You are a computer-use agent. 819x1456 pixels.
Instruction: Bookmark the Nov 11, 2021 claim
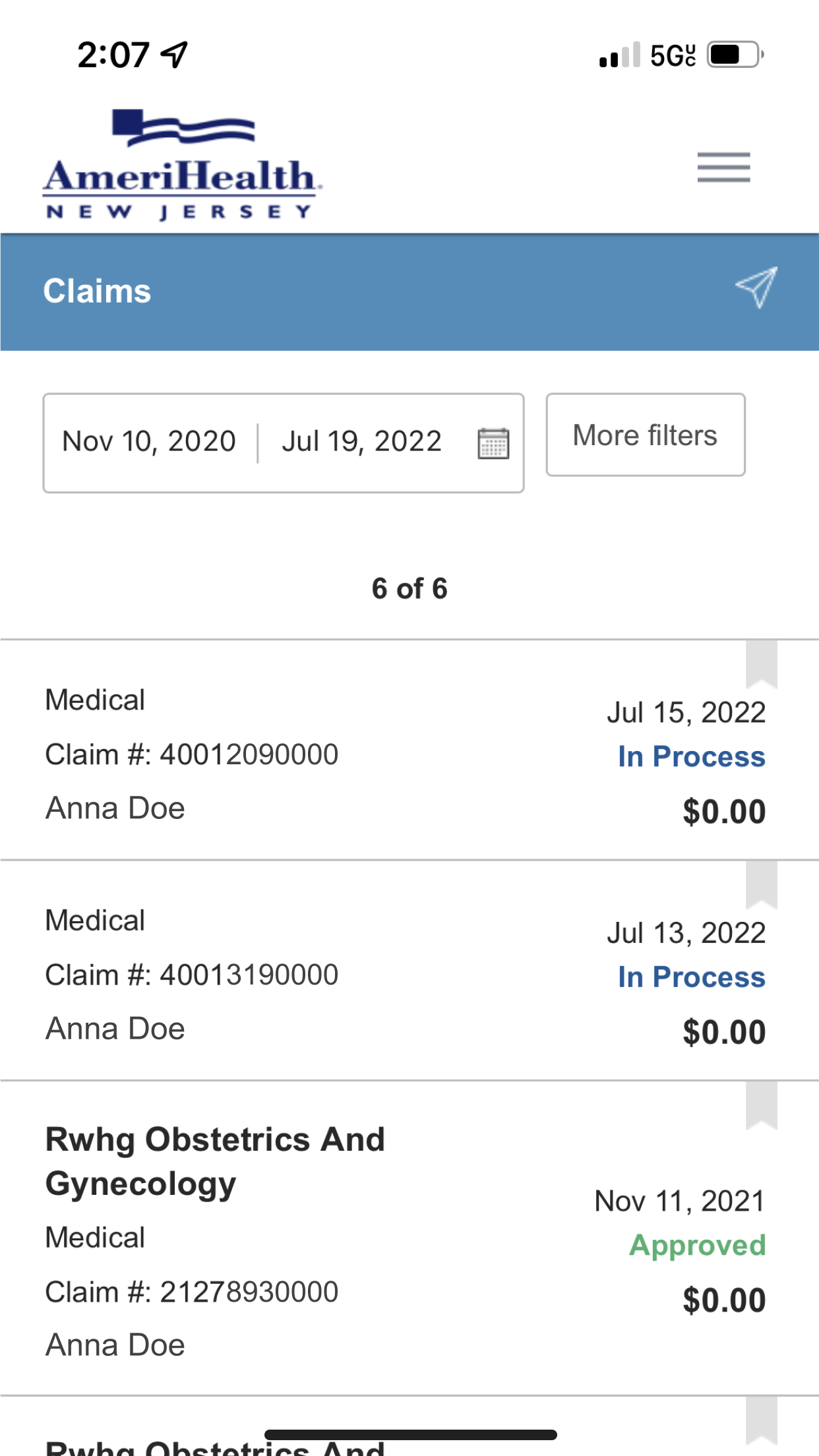pyautogui.click(x=761, y=1105)
